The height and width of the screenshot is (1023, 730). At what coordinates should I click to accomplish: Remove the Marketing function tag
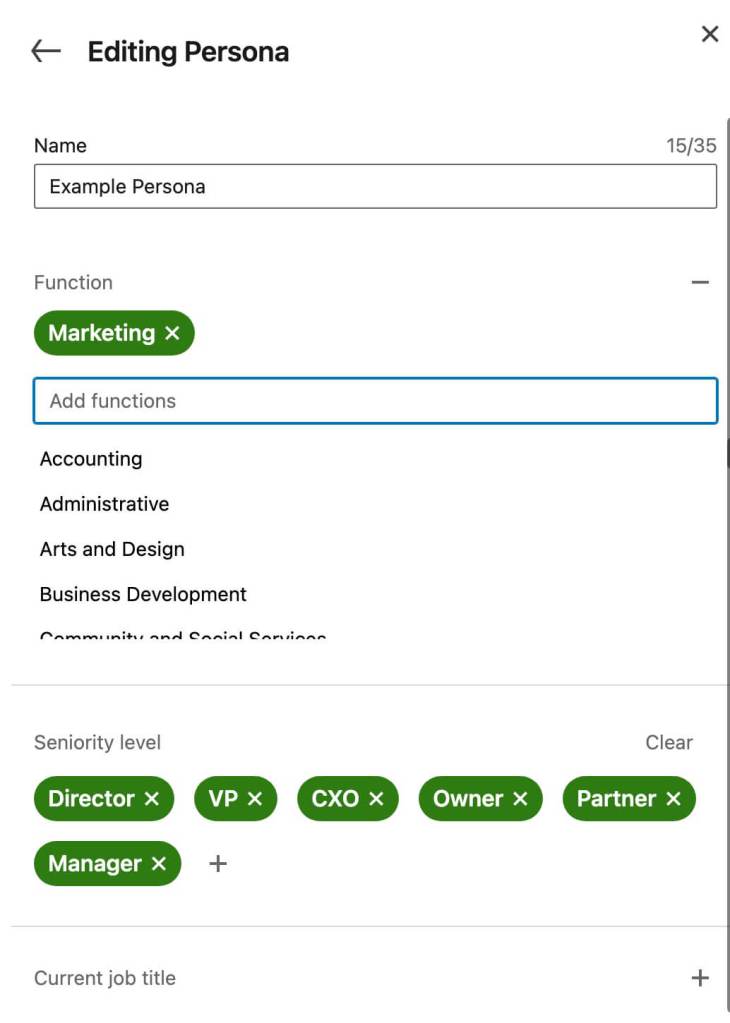172,333
